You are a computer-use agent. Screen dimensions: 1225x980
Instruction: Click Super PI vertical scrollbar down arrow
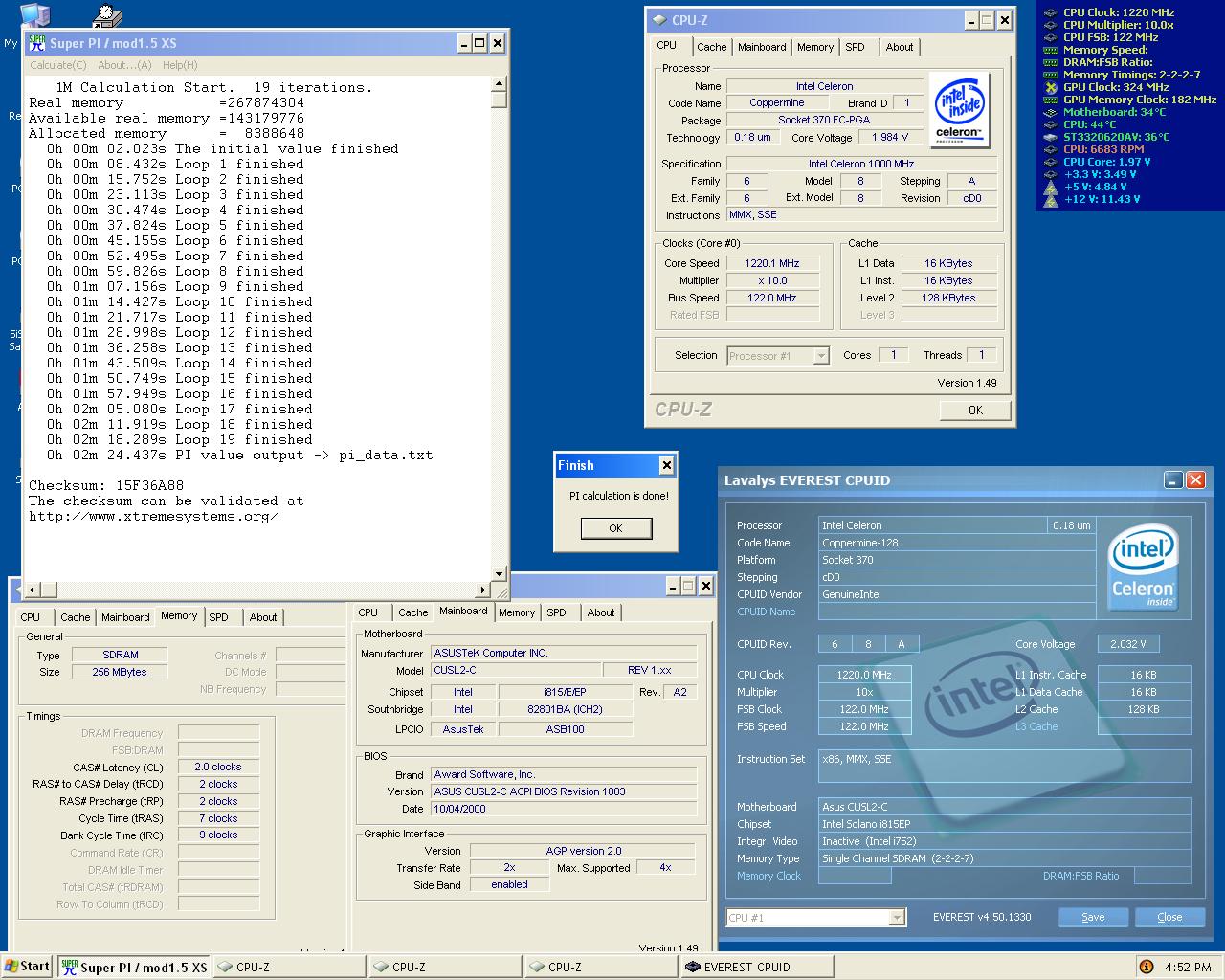499,574
